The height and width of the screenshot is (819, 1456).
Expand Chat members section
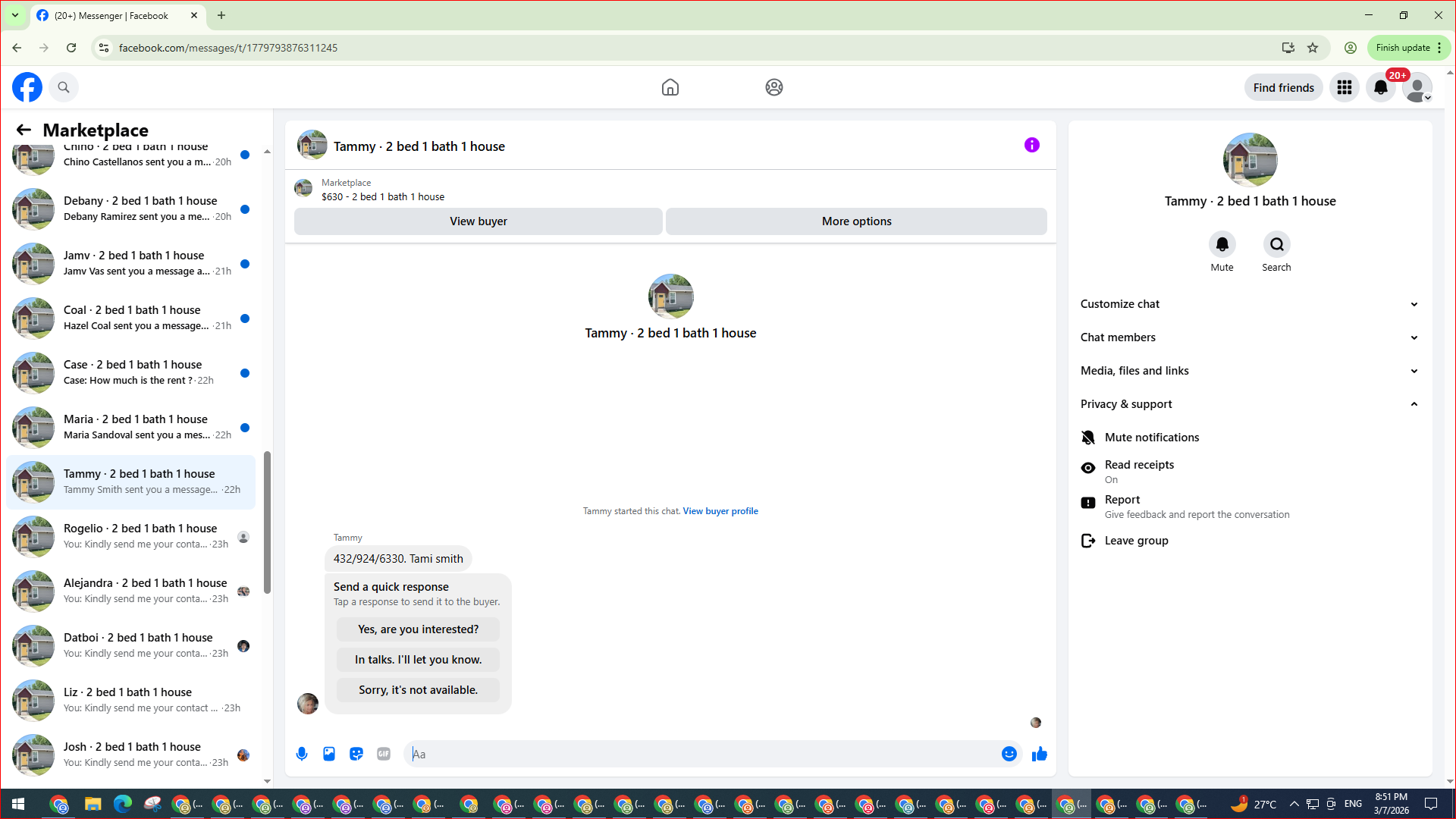tap(1250, 337)
